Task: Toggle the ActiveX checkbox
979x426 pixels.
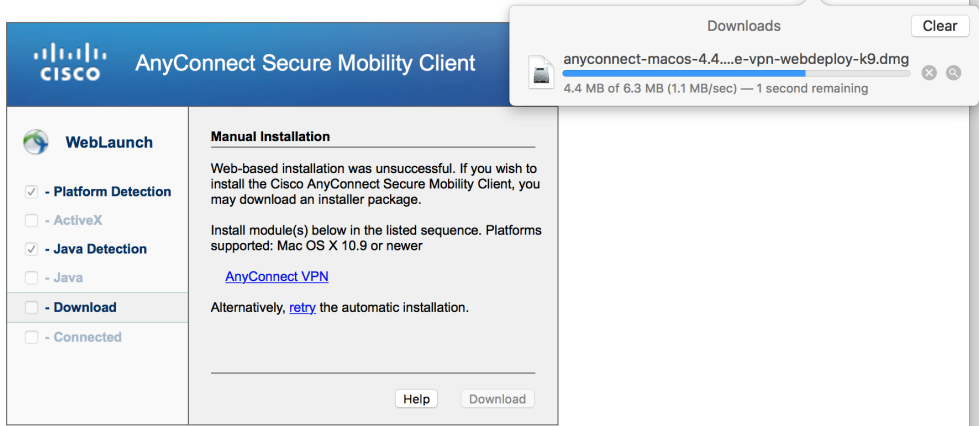Action: [31, 220]
